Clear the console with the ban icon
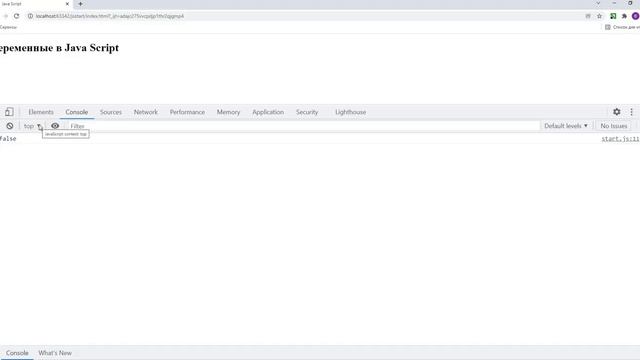The width and height of the screenshot is (640, 360). [x=10, y=126]
